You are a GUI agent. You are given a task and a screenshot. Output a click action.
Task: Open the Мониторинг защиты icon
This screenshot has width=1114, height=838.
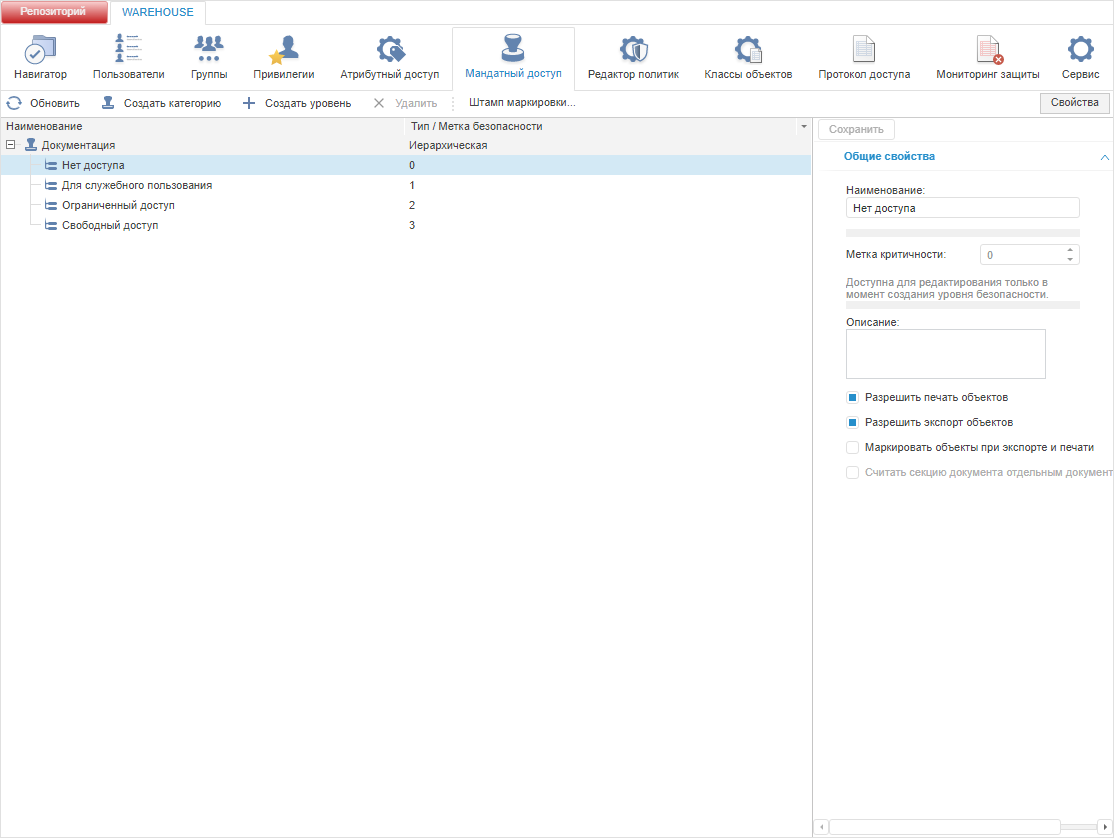pos(988,49)
